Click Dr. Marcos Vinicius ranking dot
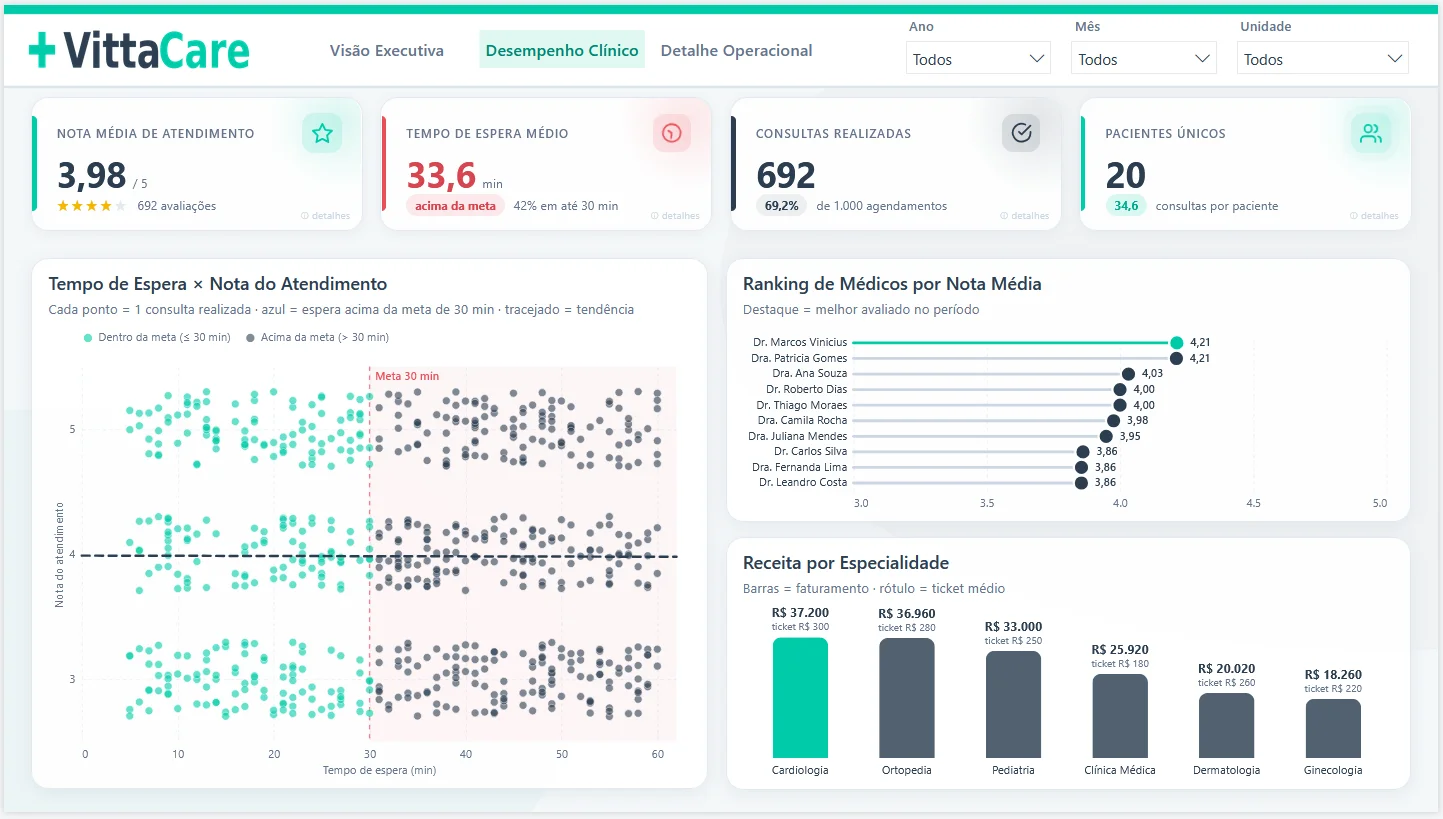Viewport: 1443px width, 819px height. point(1177,342)
